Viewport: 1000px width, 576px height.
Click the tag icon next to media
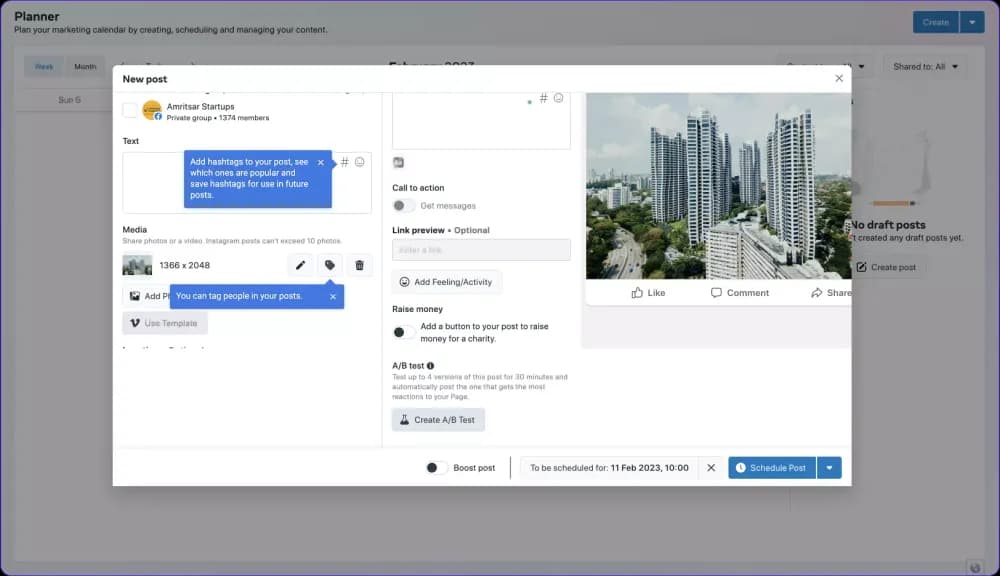pyautogui.click(x=330, y=265)
